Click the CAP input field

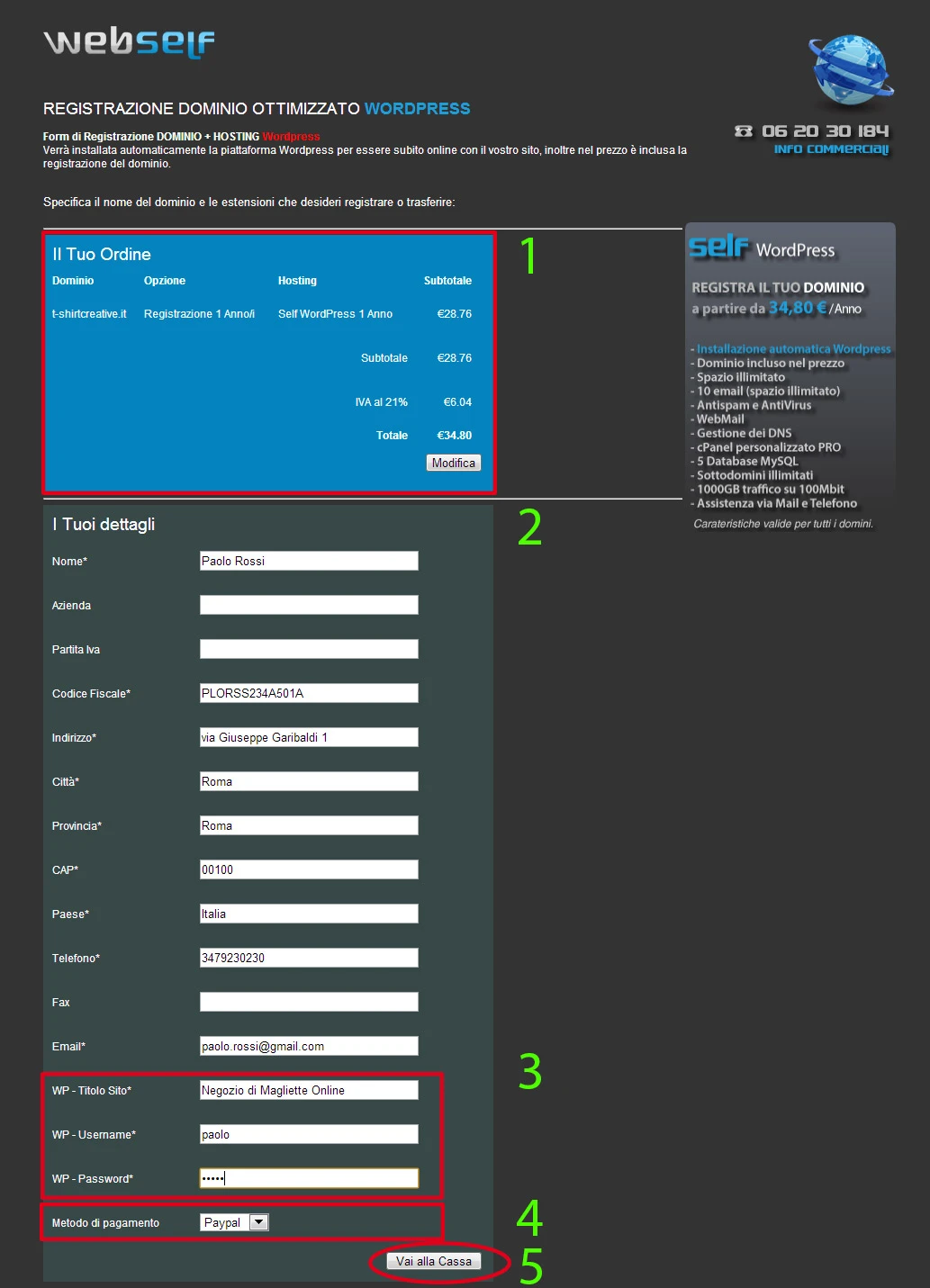[309, 869]
